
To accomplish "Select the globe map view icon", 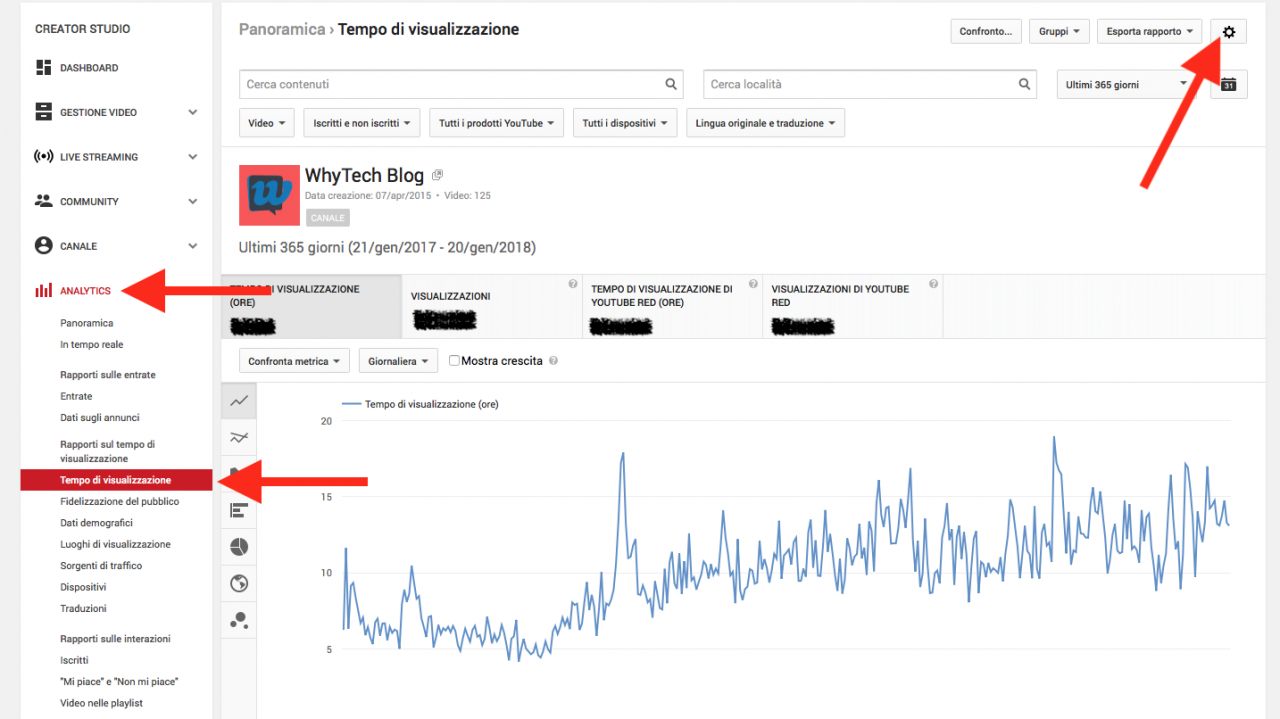I will click(239, 584).
